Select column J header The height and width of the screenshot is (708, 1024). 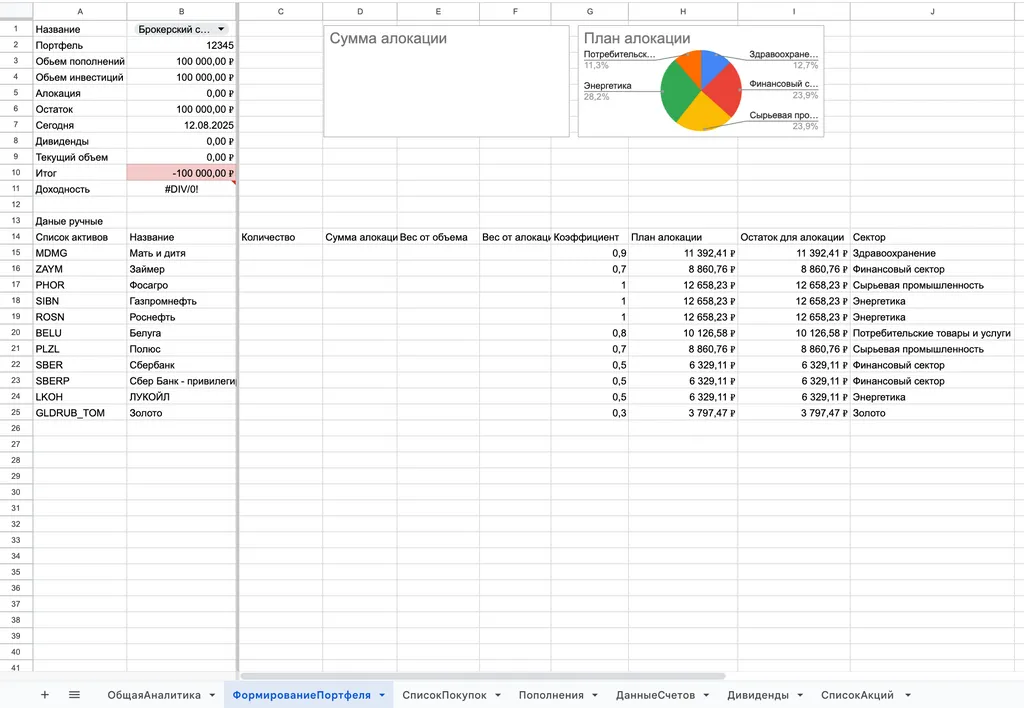(x=932, y=11)
